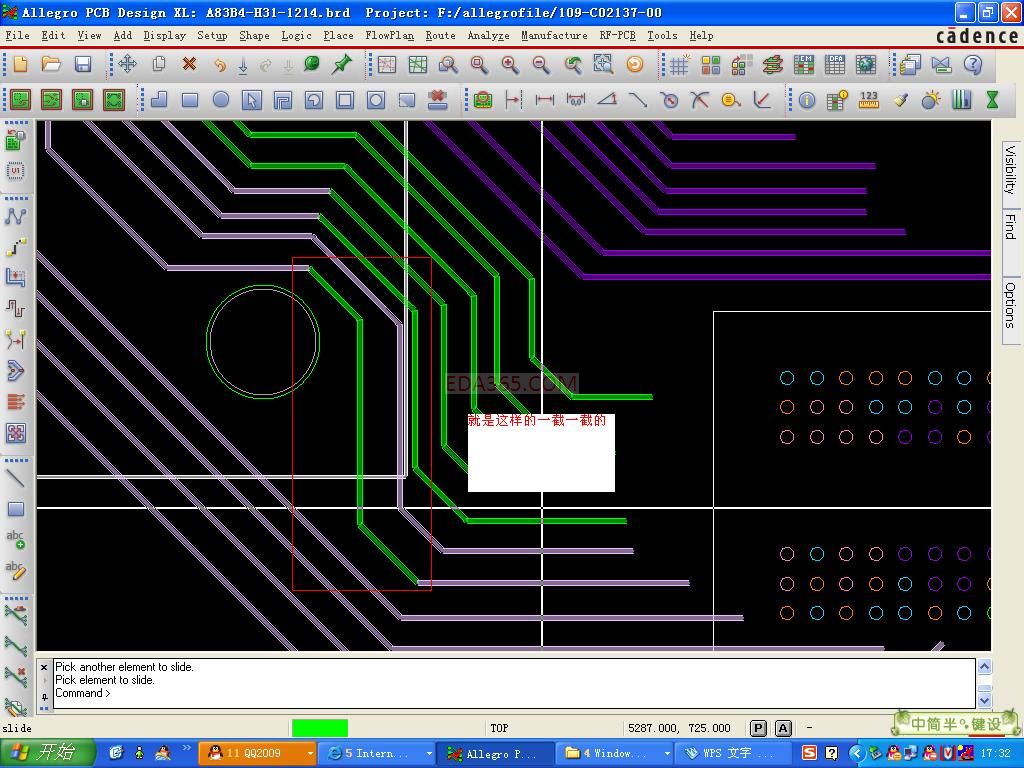Expand the Internet Explorer taskbar group dropdown
Viewport: 1024px width, 768px height.
point(429,753)
